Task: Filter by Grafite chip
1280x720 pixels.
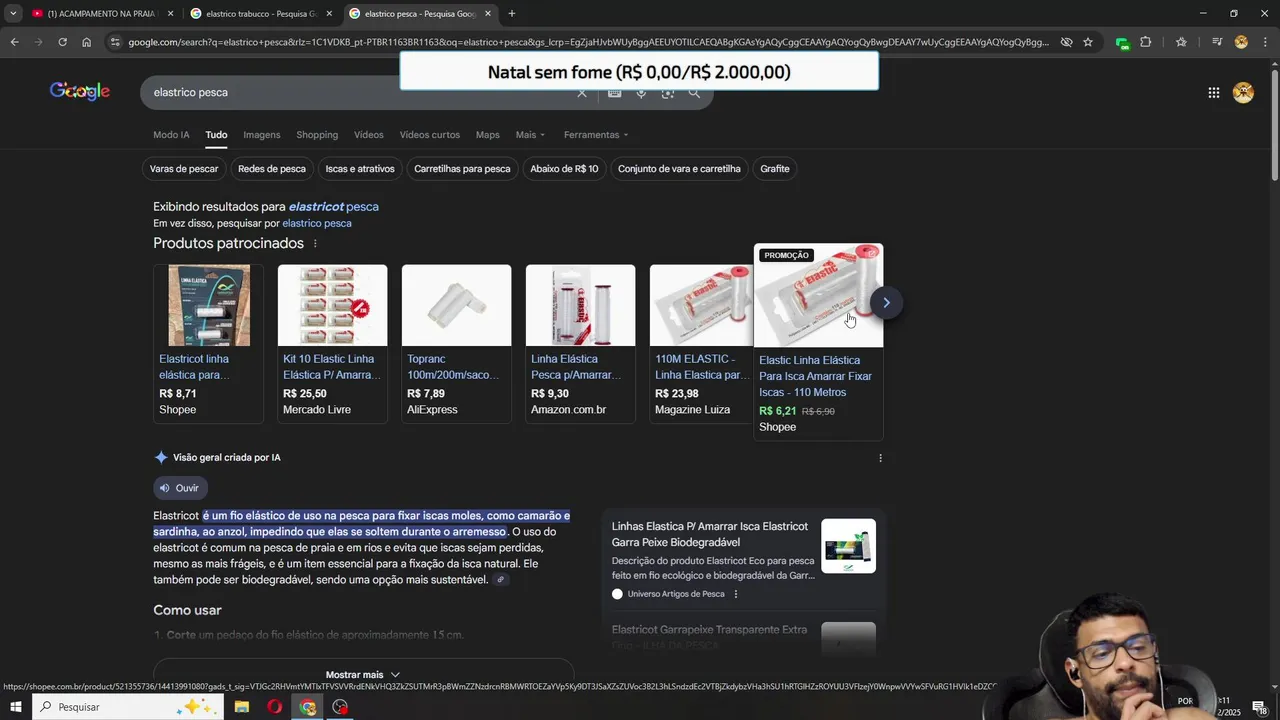Action: [x=775, y=169]
